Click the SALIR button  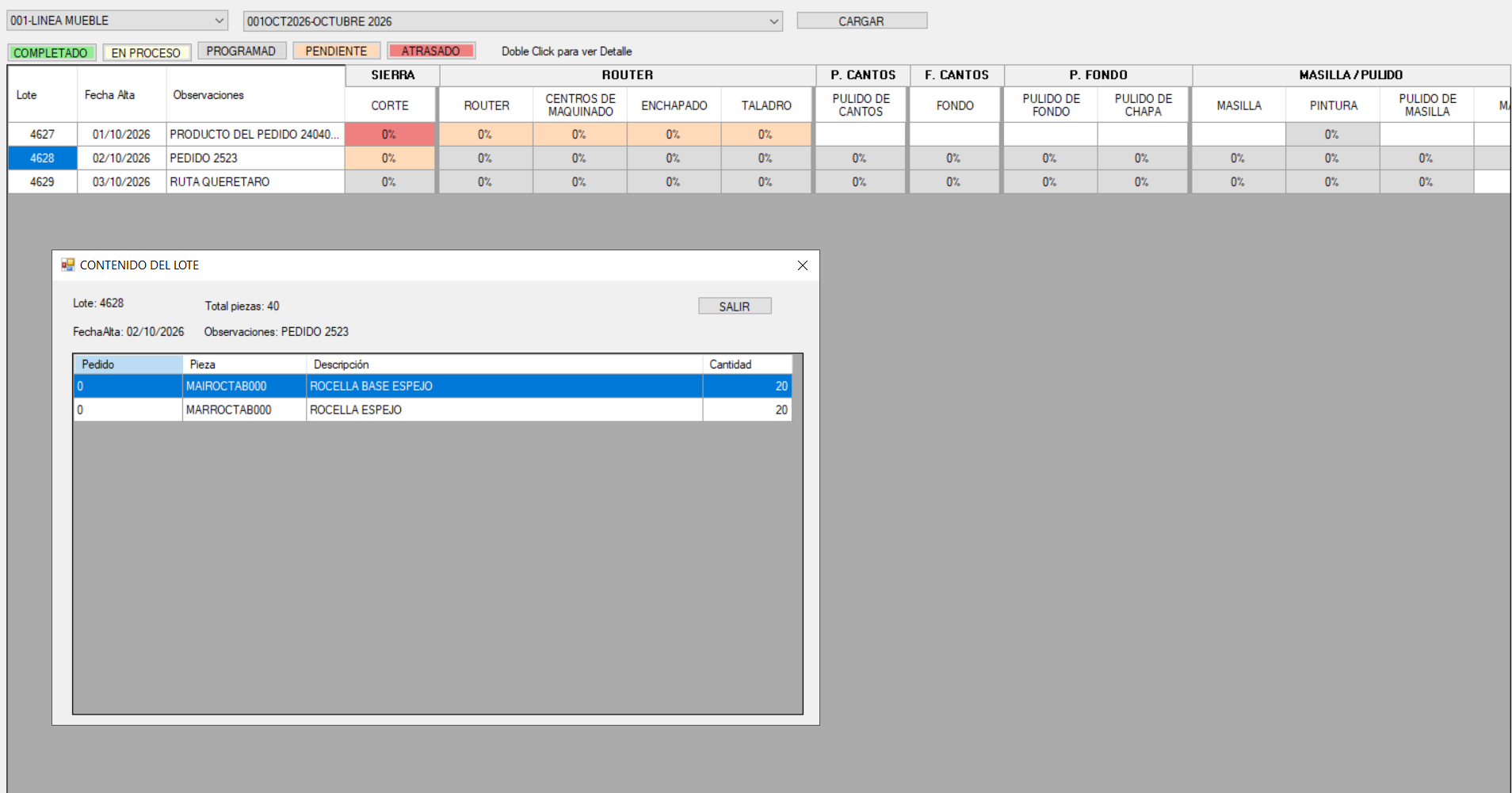[x=735, y=307]
